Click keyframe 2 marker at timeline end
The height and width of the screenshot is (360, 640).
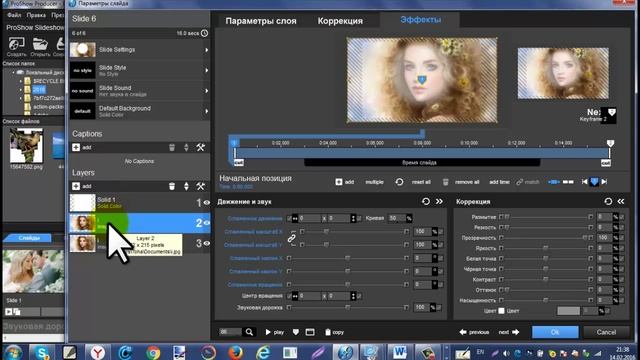coord(610,143)
